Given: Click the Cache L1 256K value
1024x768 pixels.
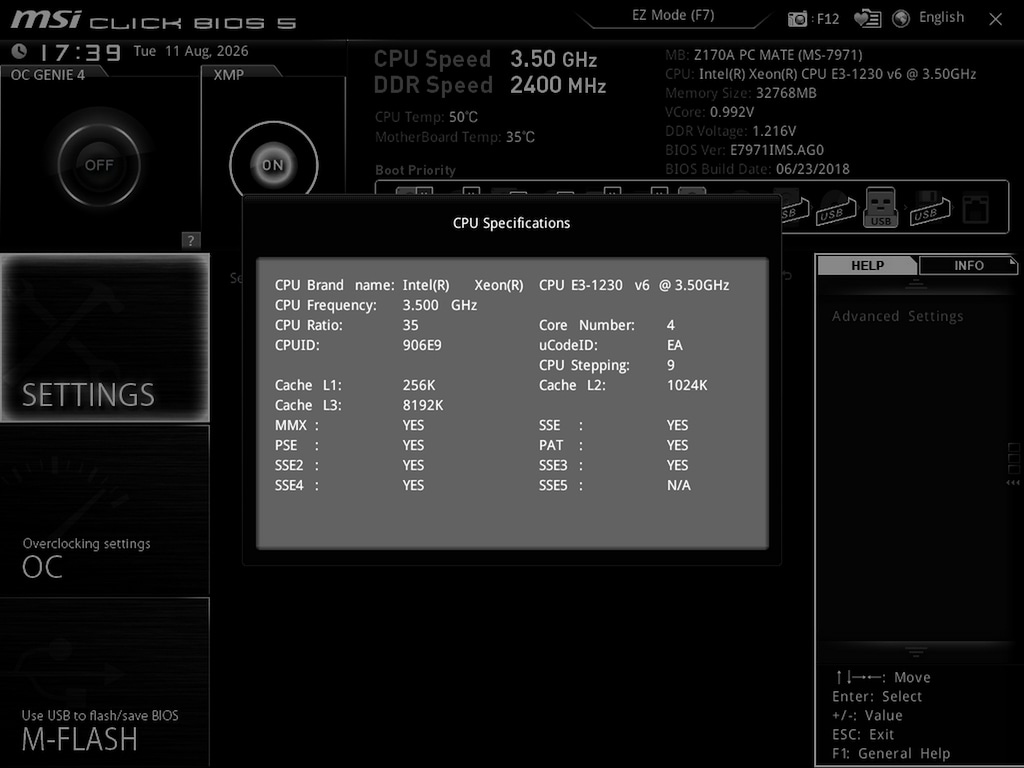Looking at the screenshot, I should pyautogui.click(x=419, y=385).
